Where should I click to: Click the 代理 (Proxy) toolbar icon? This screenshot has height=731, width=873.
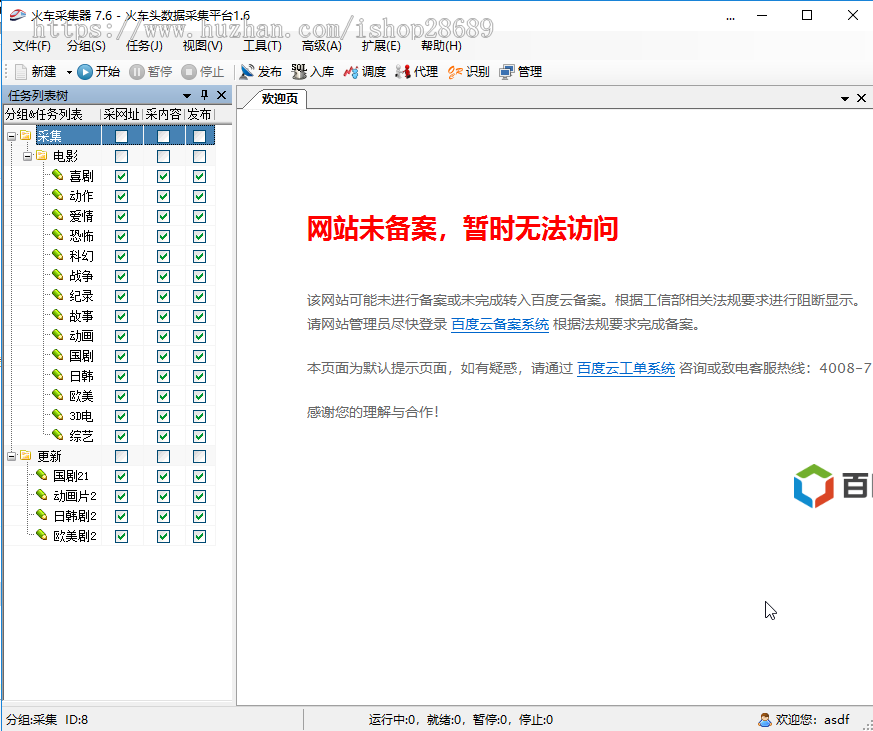pyautogui.click(x=403, y=72)
